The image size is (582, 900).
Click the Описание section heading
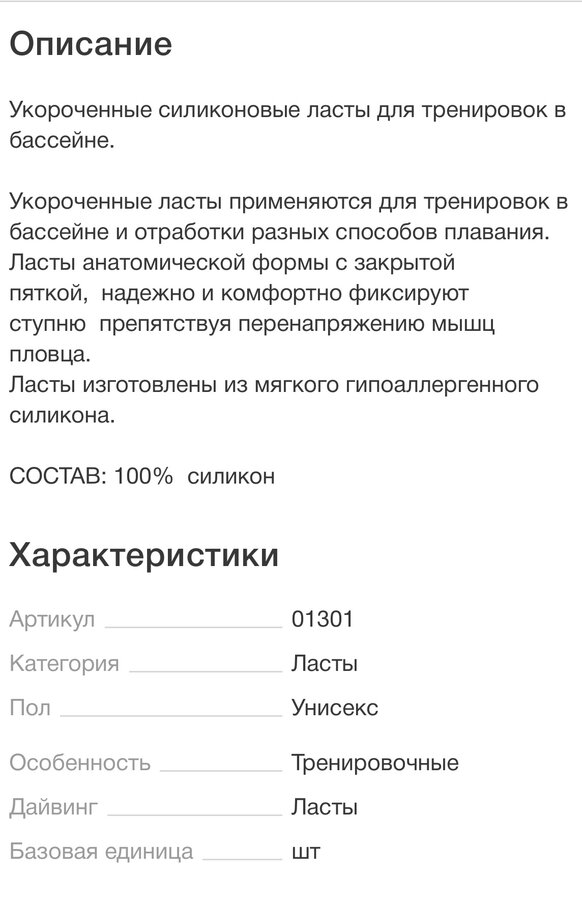coord(91,44)
